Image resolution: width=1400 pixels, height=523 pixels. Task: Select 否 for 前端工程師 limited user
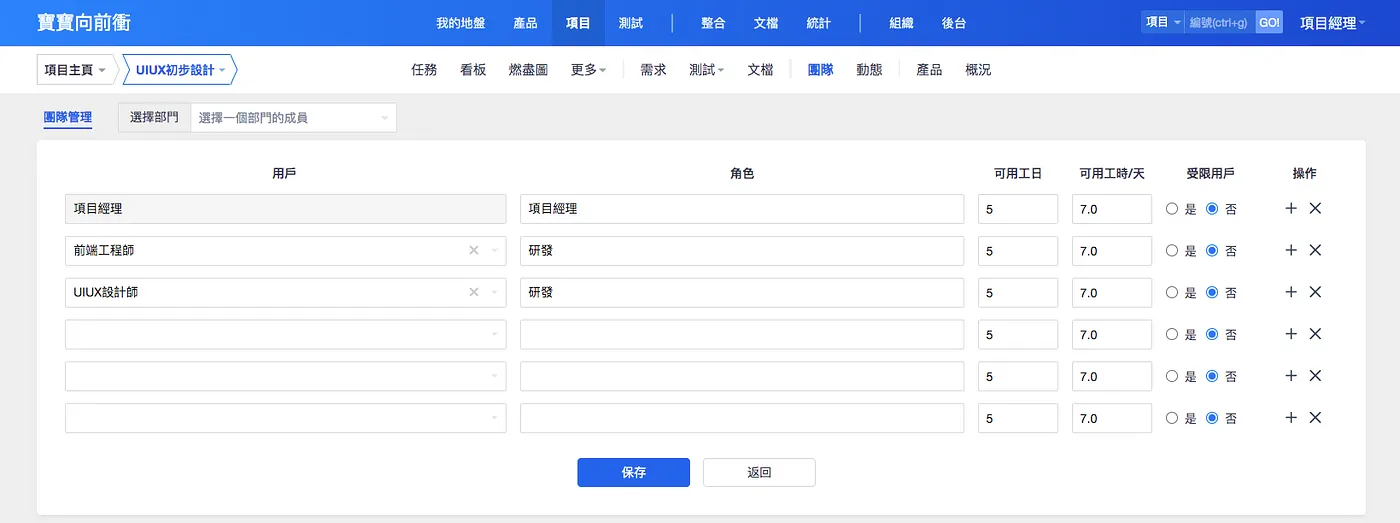coord(1212,251)
